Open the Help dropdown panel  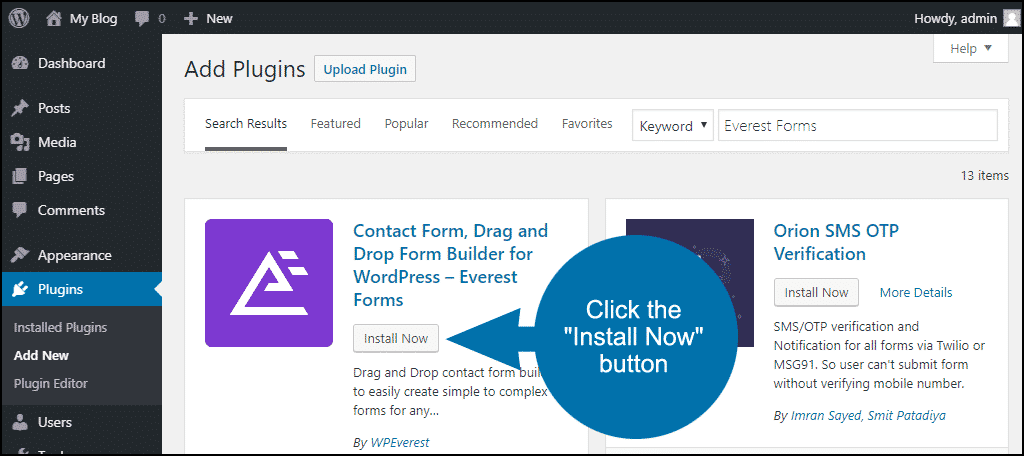[x=970, y=48]
